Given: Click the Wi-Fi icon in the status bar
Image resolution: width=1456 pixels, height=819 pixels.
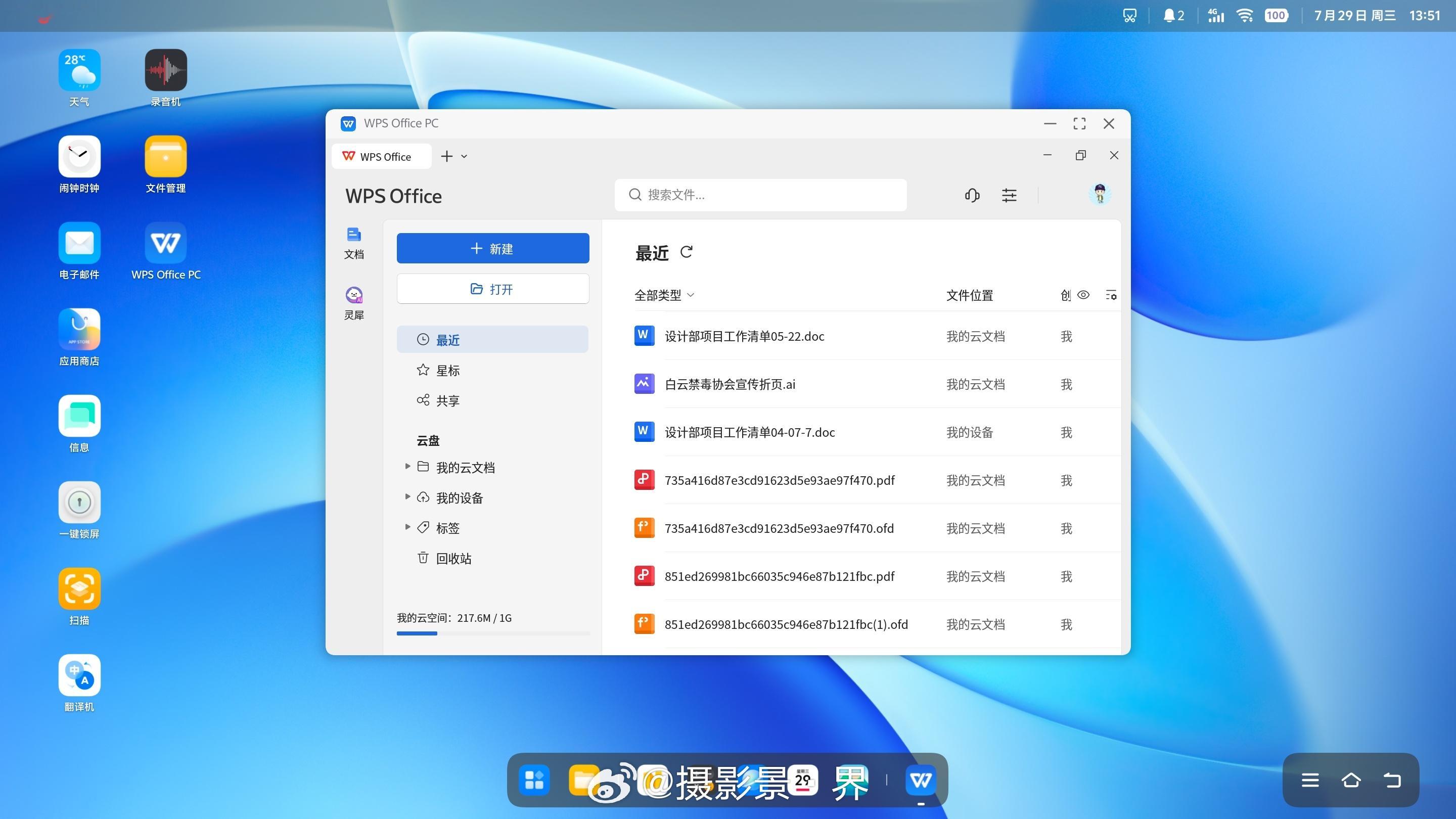Looking at the screenshot, I should 1245,16.
